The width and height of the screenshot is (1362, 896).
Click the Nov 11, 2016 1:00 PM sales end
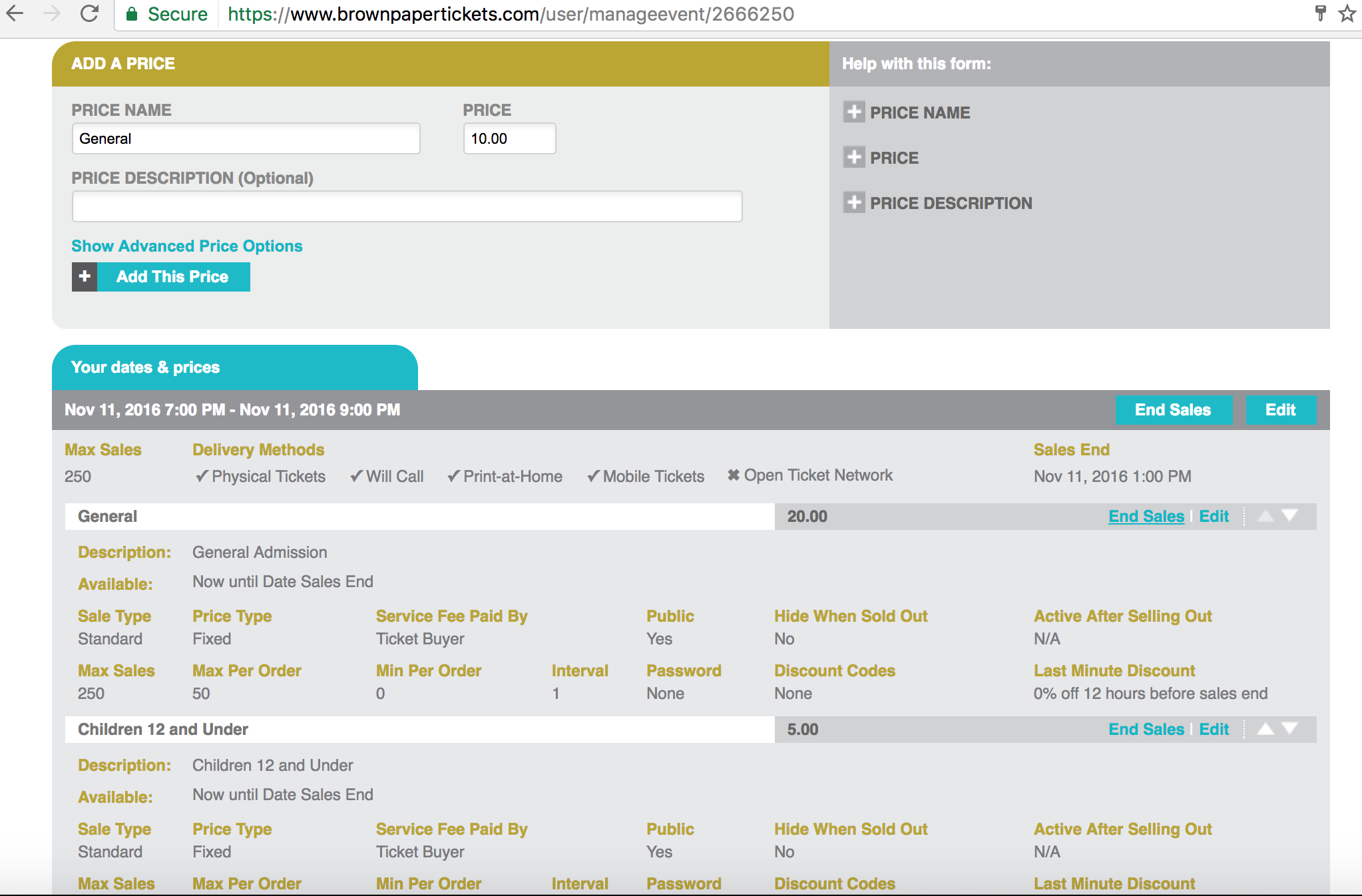point(1112,477)
